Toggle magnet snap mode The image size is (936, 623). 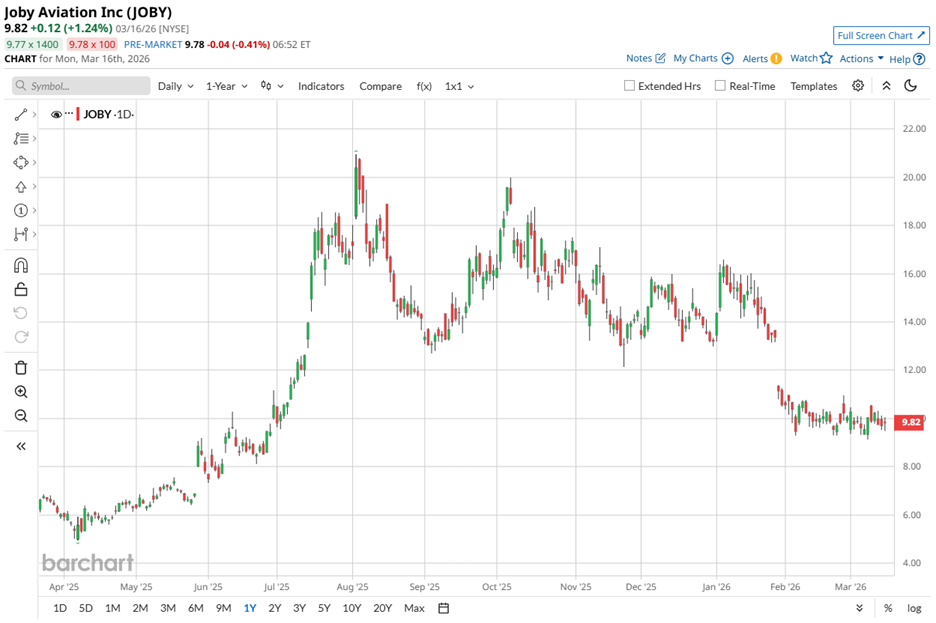[21, 266]
